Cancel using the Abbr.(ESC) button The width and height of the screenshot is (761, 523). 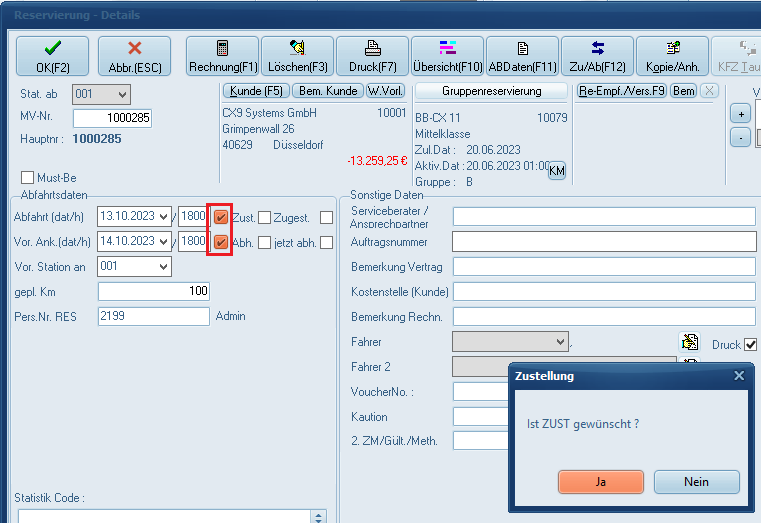[x=134, y=56]
